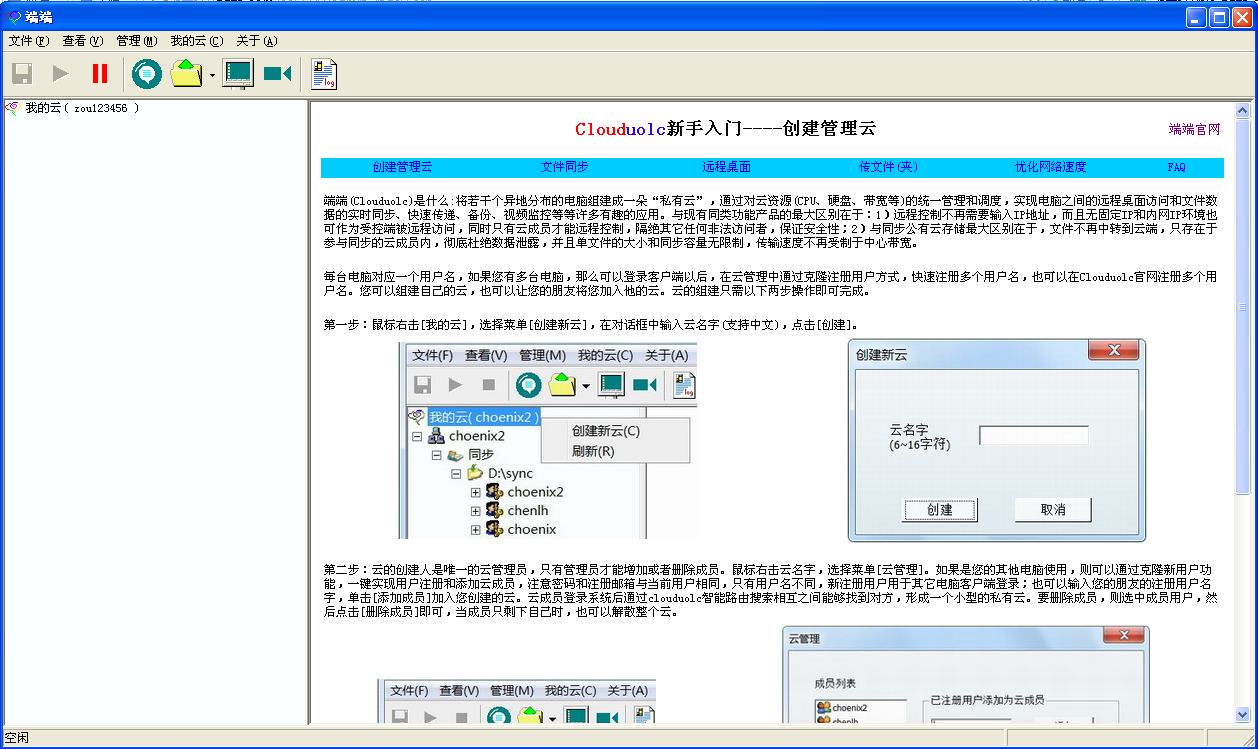The image size is (1258, 749).
Task: Close the 端端 window
Action: click(x=1242, y=17)
